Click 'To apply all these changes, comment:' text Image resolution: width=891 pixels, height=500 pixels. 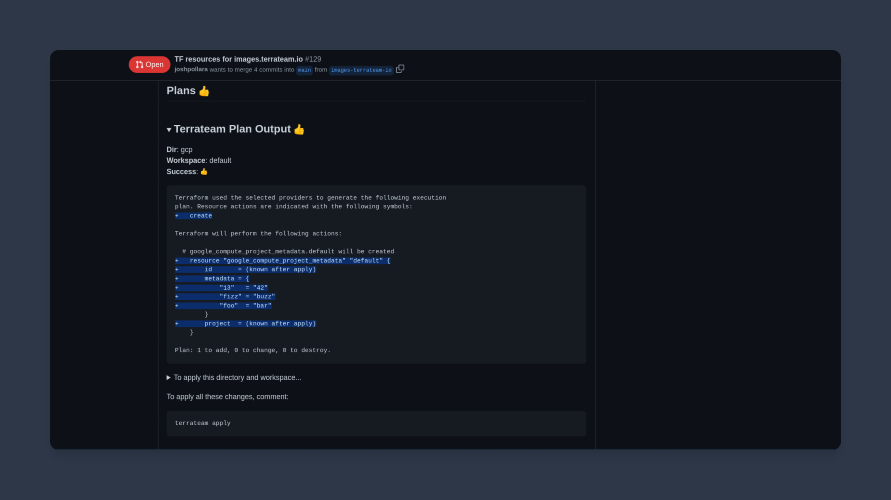point(227,397)
